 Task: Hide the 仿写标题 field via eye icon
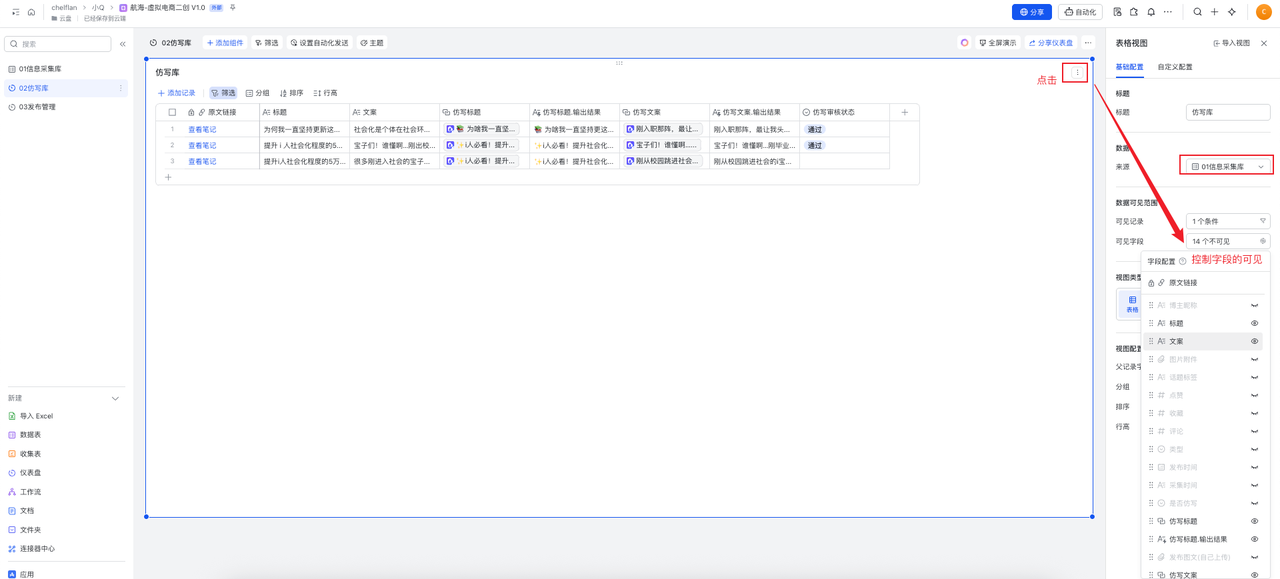click(x=1254, y=521)
